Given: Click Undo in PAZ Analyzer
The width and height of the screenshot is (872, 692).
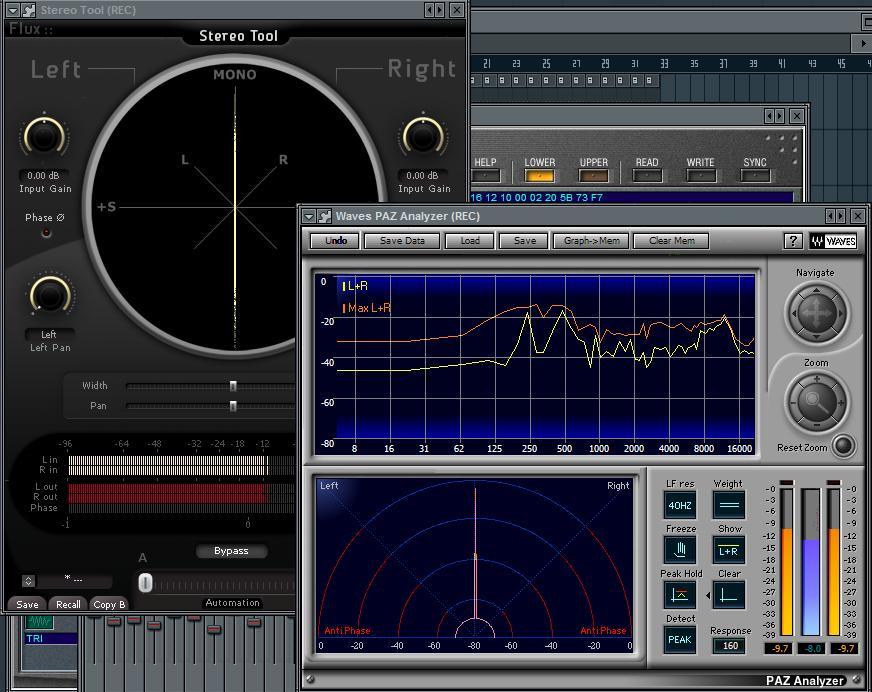Looking at the screenshot, I should pyautogui.click(x=335, y=241).
